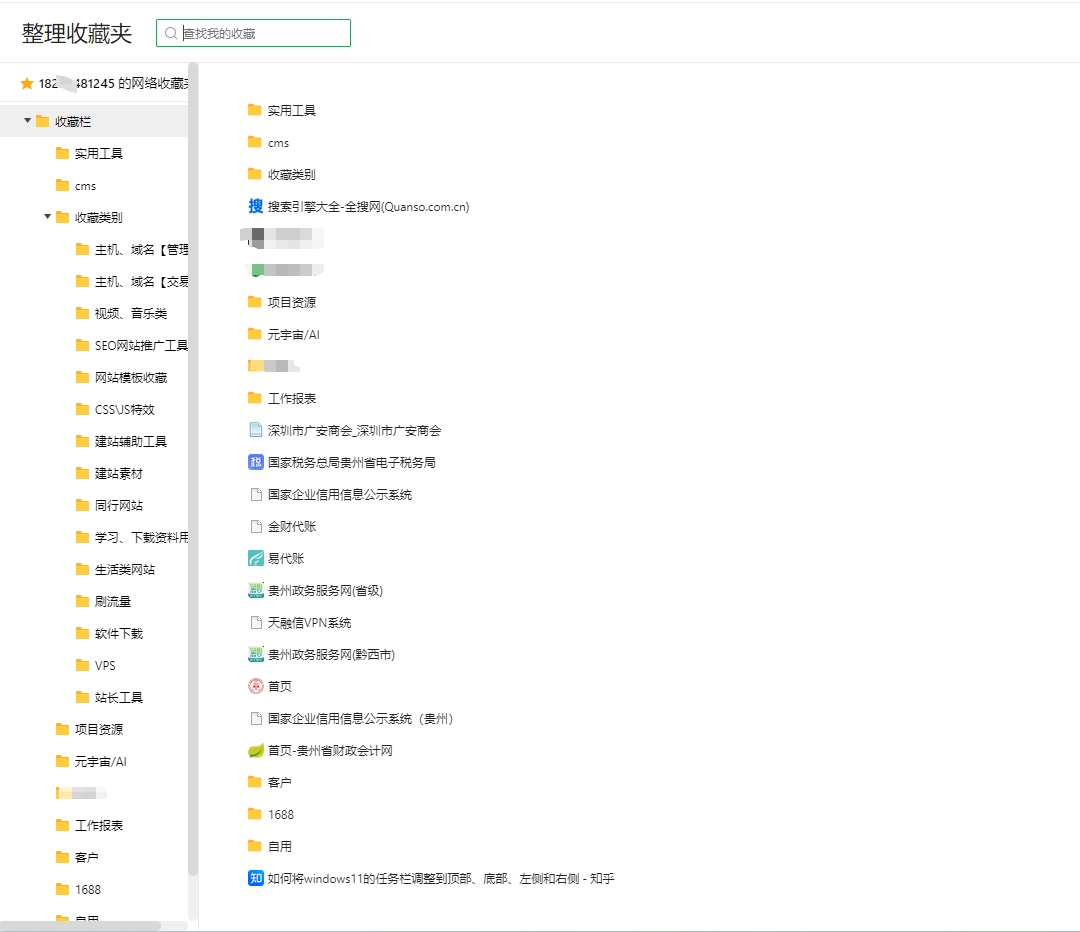The image size is (1080, 932).
Task: Click the 知乎 favicon of windows11 article
Action: click(256, 878)
